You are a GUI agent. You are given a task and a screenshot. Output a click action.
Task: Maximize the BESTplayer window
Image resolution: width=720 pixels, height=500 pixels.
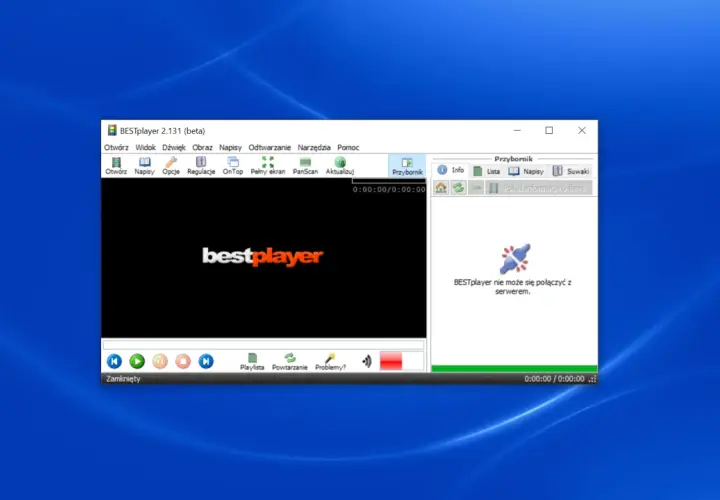[x=549, y=130]
